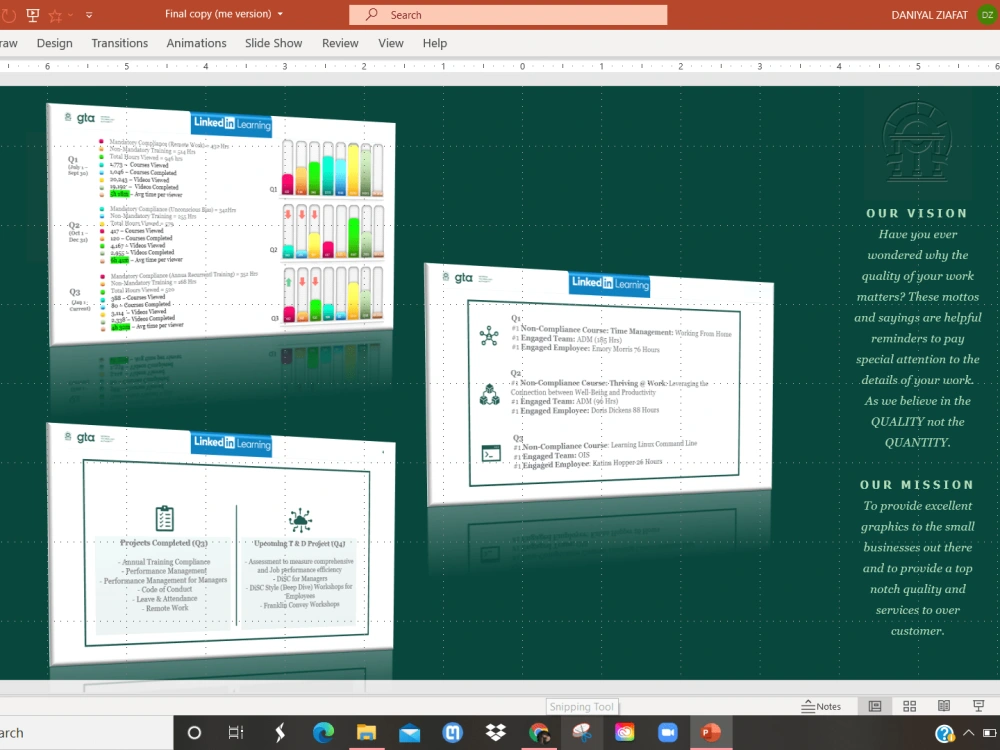
Task: Click the Undo icon in quick access toolbar
Action: pos(8,14)
